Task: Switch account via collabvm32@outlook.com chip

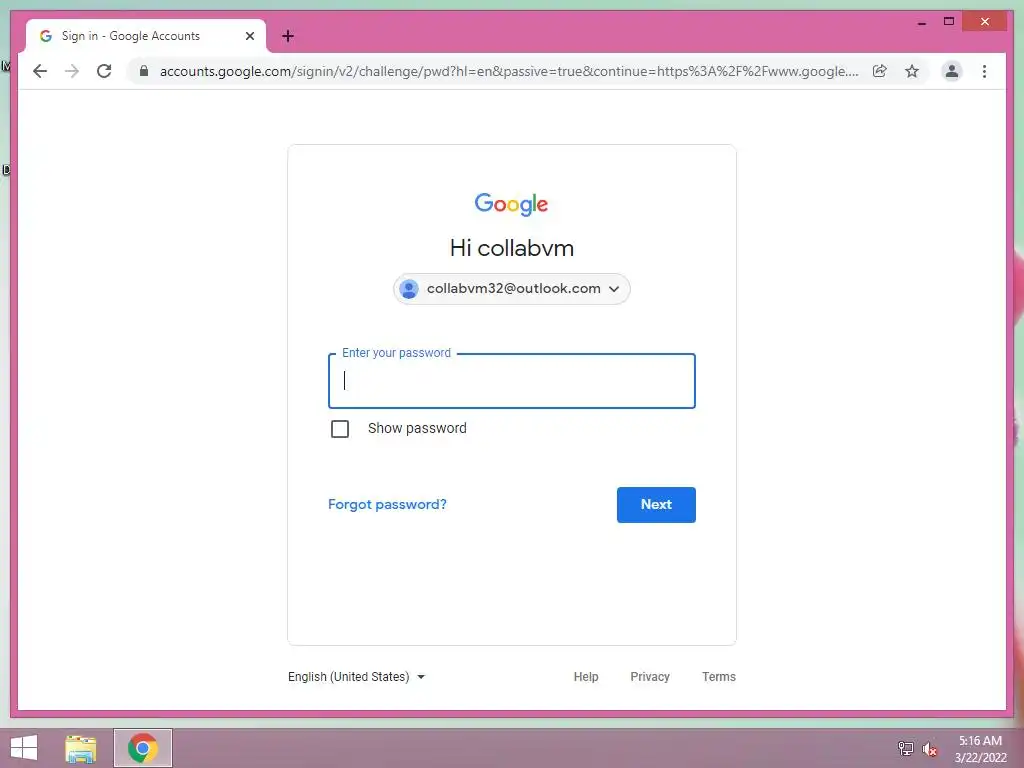Action: pos(511,289)
